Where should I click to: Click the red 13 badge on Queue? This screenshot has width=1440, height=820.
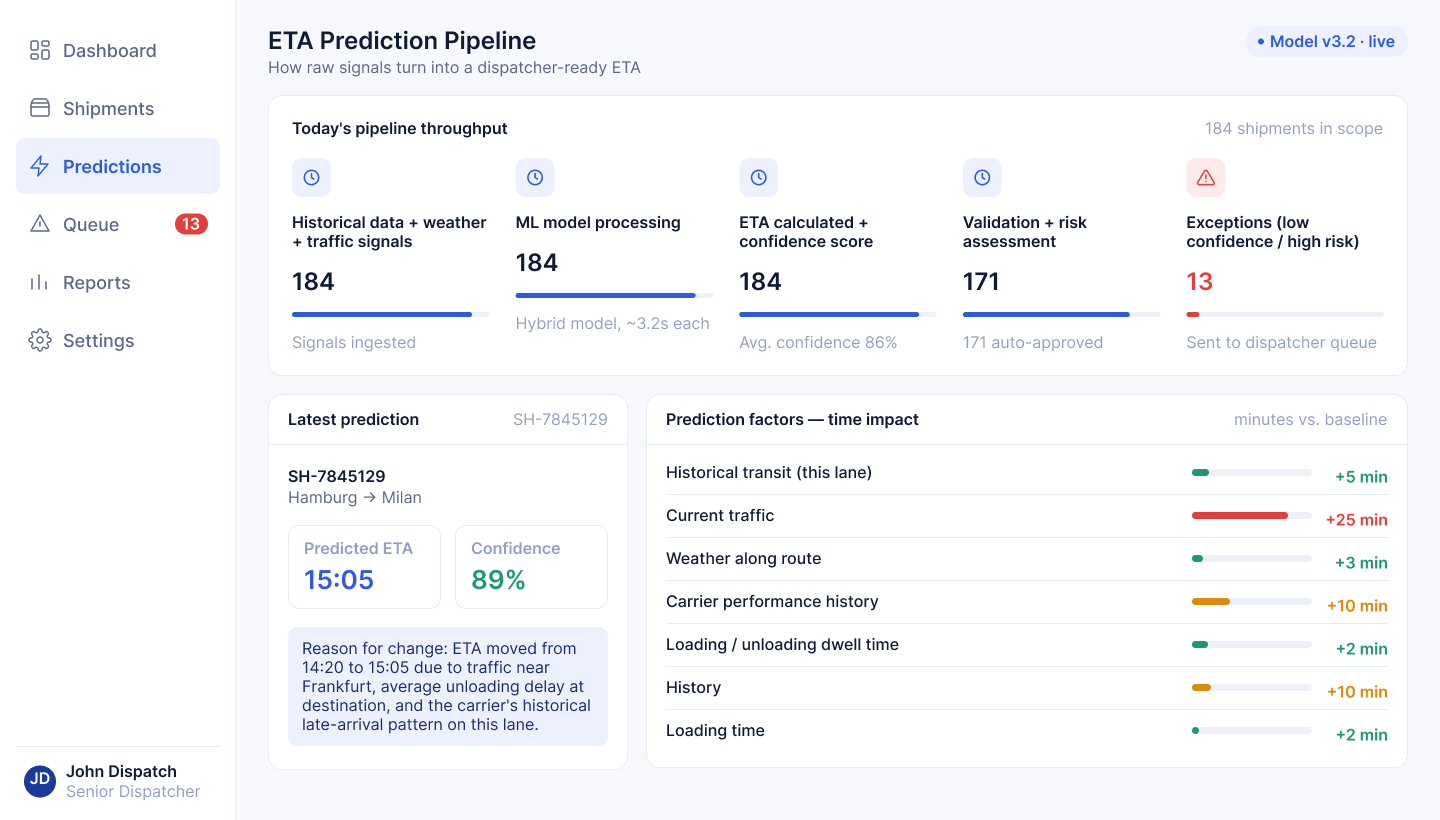[x=191, y=224]
